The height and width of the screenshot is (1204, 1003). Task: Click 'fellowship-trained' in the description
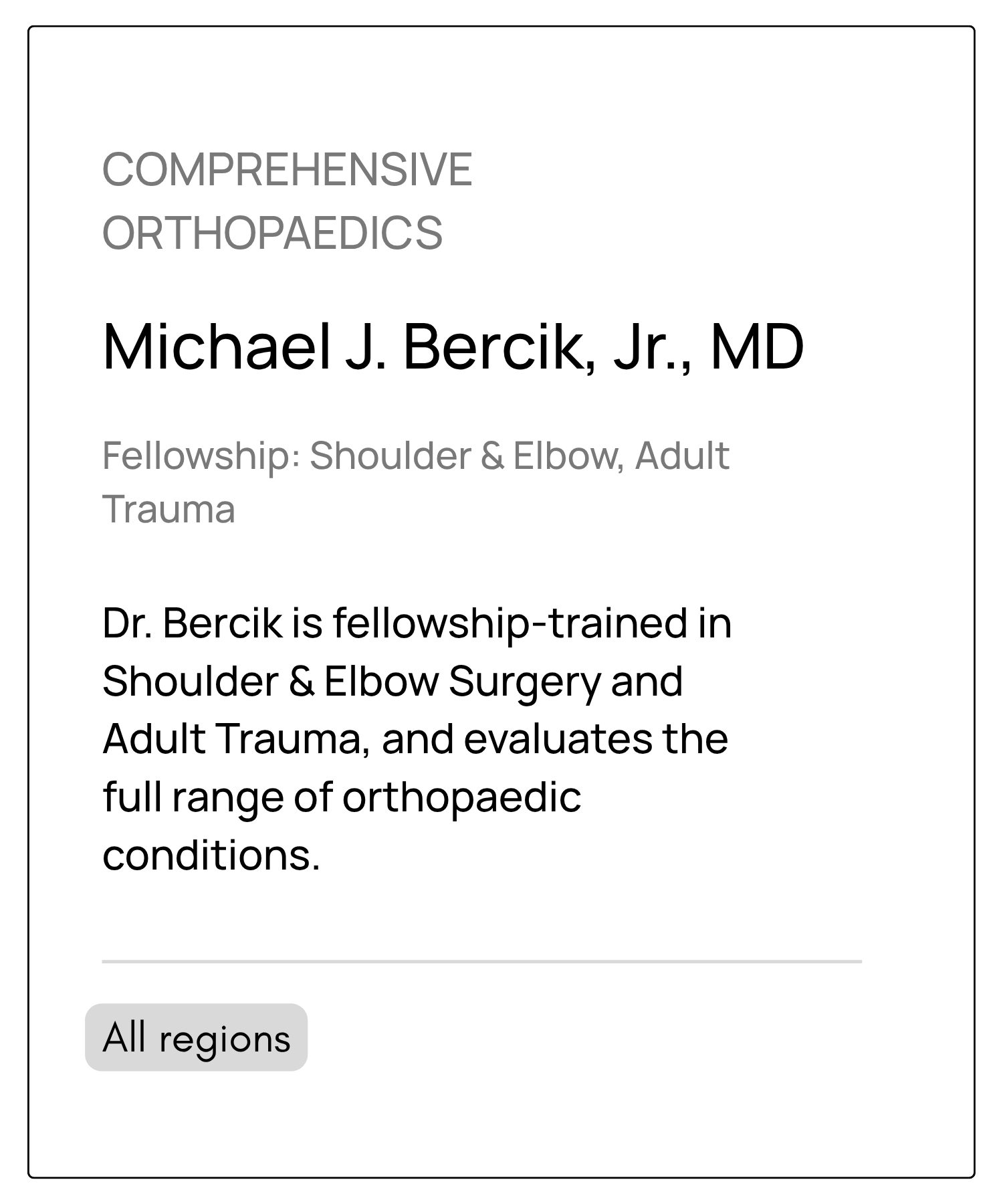[x=510, y=624]
